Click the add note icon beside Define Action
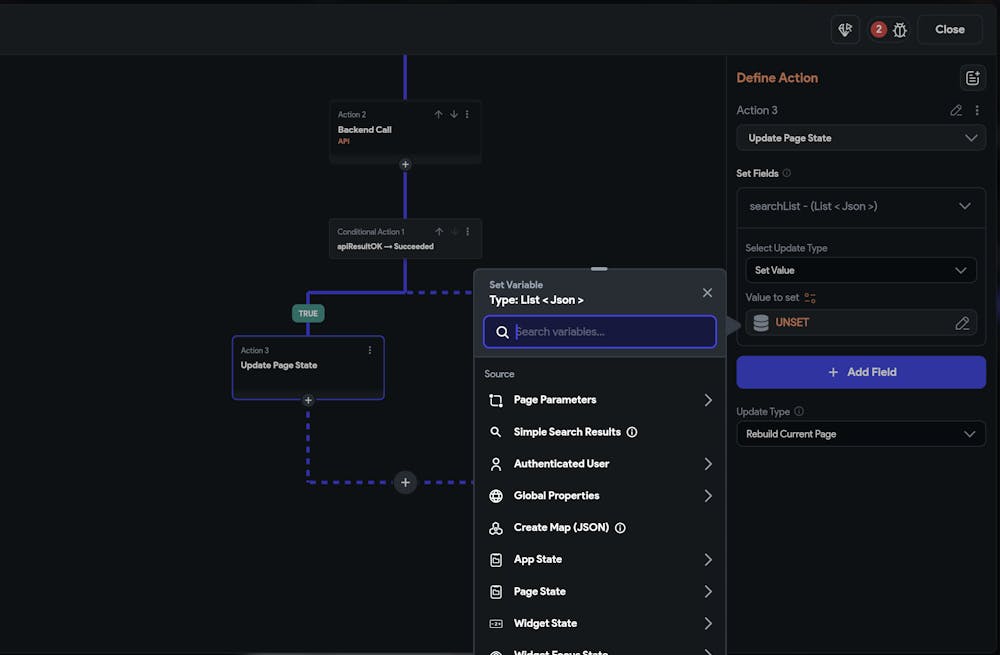 click(x=971, y=78)
